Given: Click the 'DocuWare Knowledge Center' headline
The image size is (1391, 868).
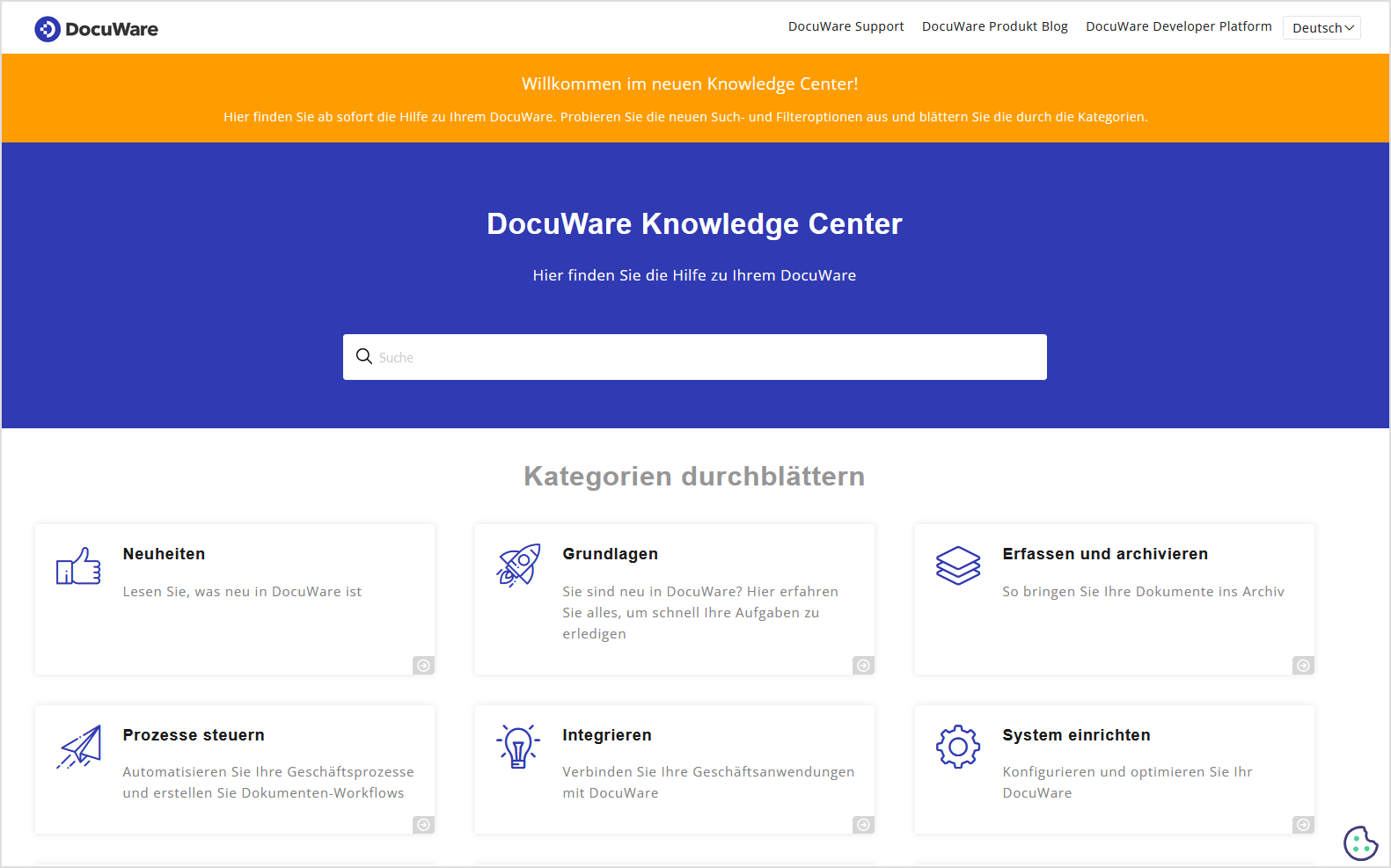Looking at the screenshot, I should 694,223.
